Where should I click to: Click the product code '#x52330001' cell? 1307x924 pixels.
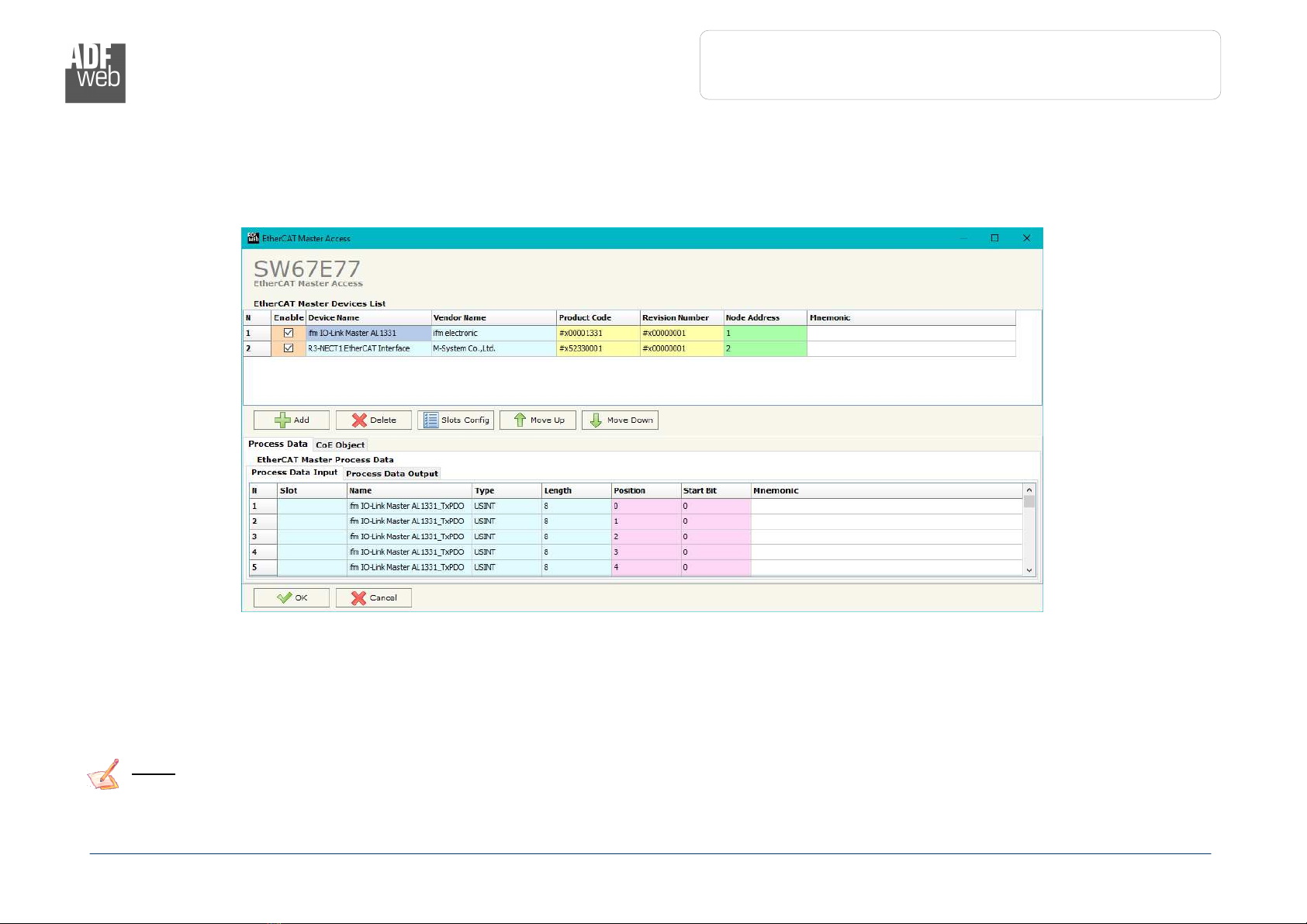click(599, 348)
